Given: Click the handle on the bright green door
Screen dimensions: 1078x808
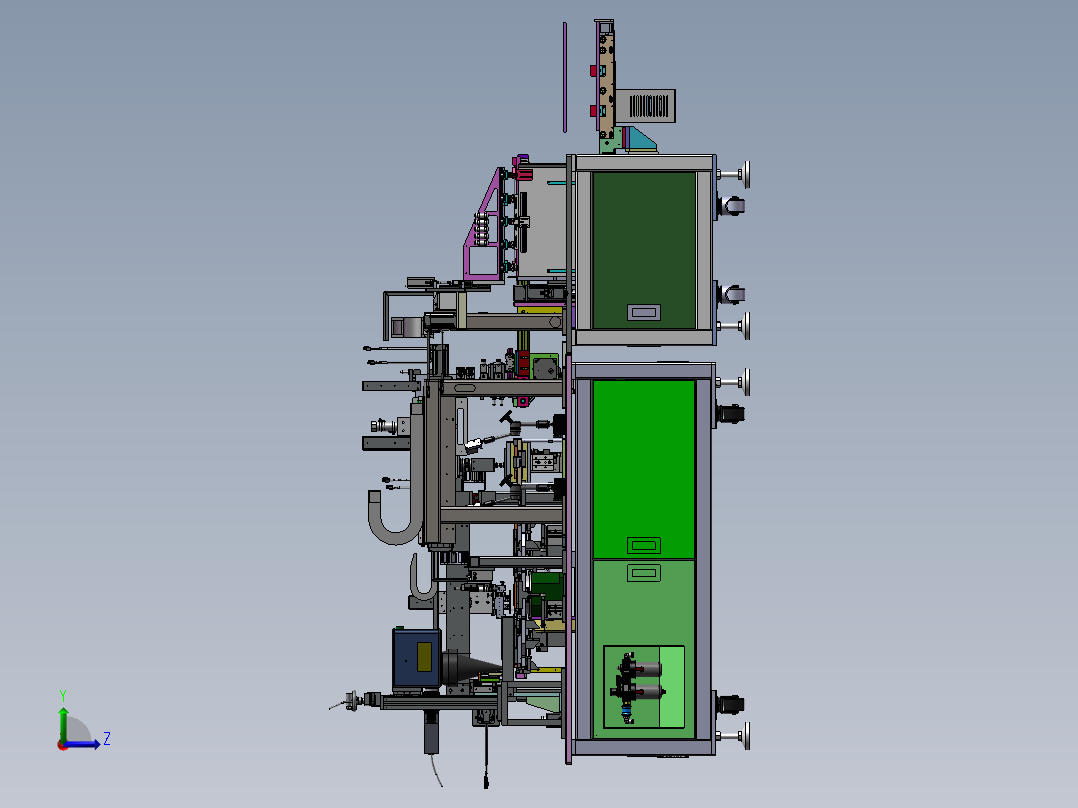Looking at the screenshot, I should coord(644,545).
